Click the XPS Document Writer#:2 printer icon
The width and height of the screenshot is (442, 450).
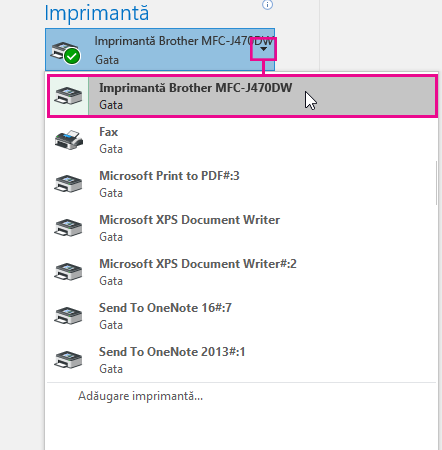click(68, 272)
